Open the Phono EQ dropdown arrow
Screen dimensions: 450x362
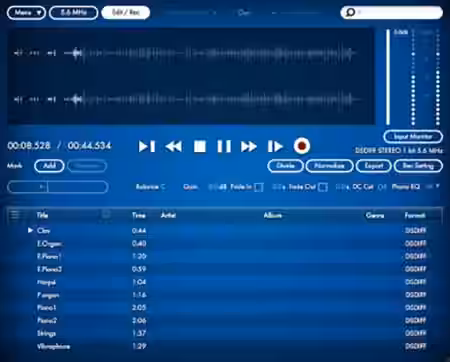(x=438, y=186)
